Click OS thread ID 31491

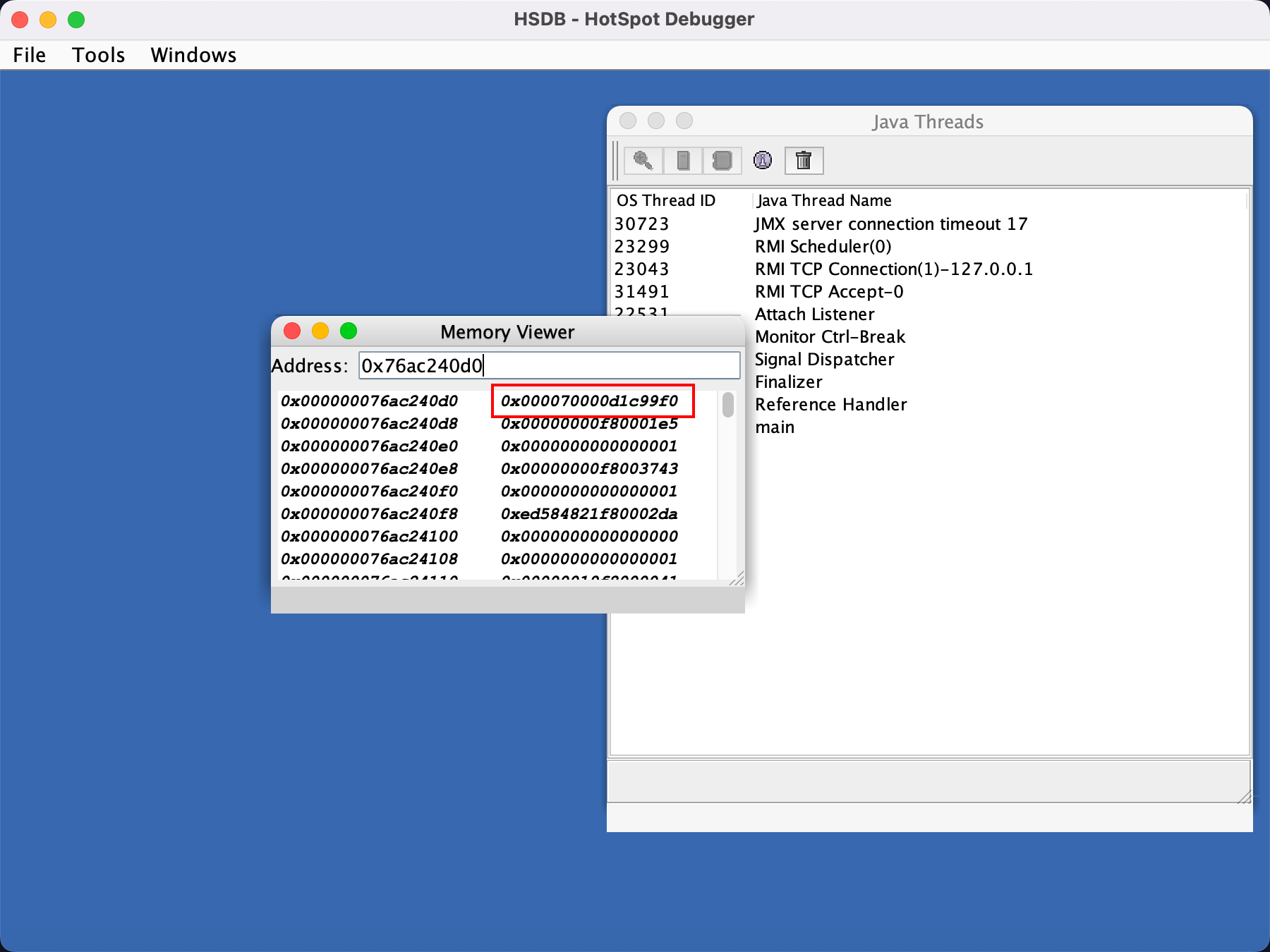641,291
